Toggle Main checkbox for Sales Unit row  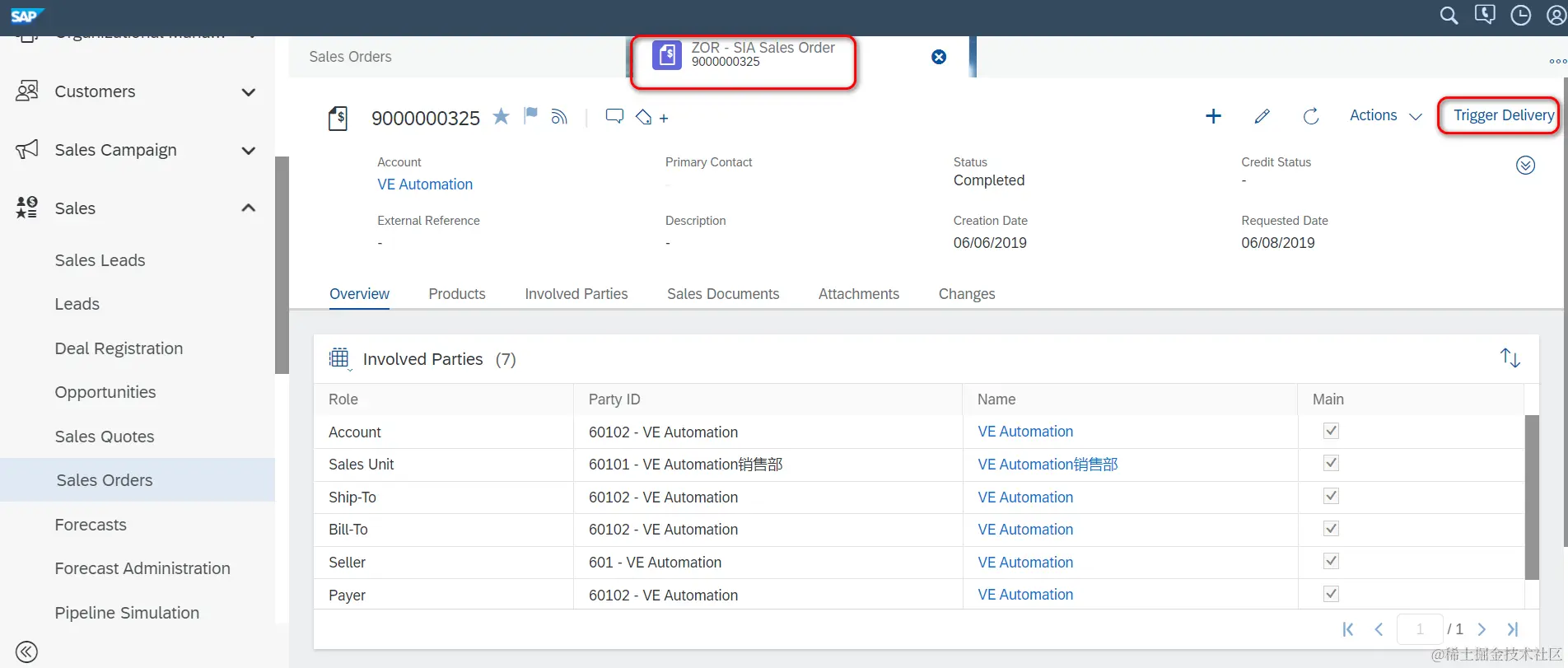pos(1331,463)
